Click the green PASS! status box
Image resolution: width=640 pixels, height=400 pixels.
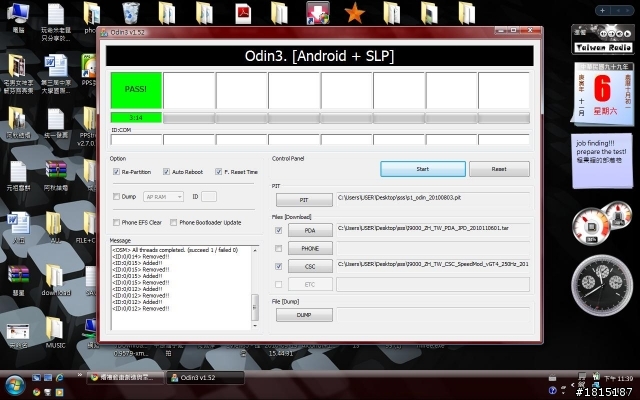point(136,90)
